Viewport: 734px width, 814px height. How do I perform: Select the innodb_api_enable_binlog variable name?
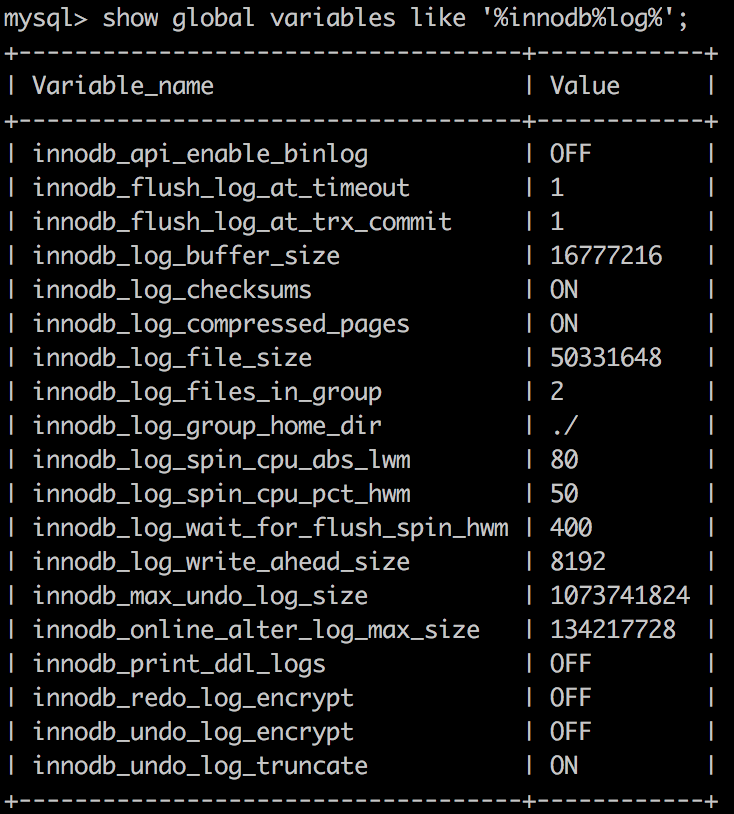click(x=200, y=154)
